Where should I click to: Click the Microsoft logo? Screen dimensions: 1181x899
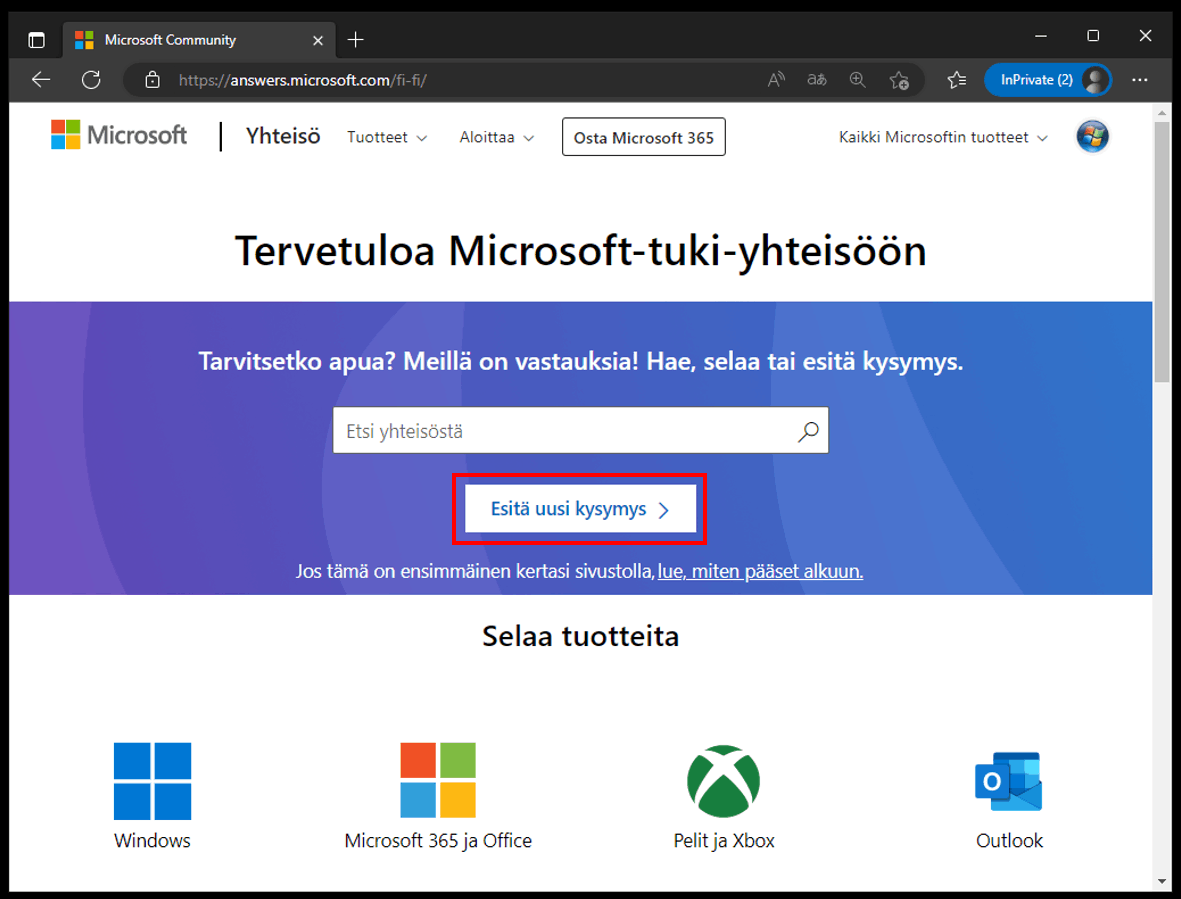[x=119, y=136]
